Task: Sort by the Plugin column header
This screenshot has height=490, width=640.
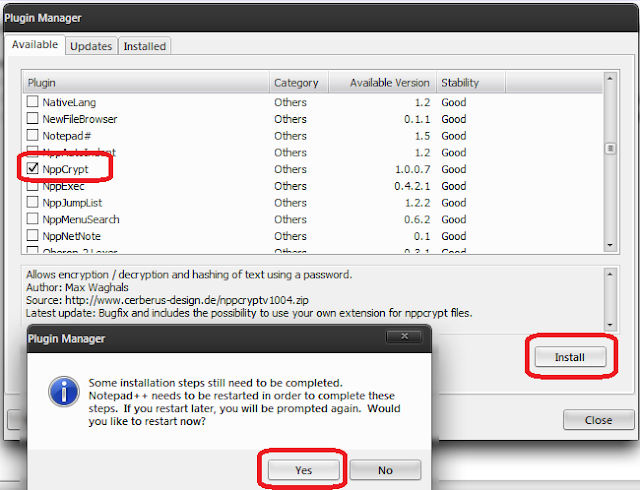Action: click(x=146, y=82)
